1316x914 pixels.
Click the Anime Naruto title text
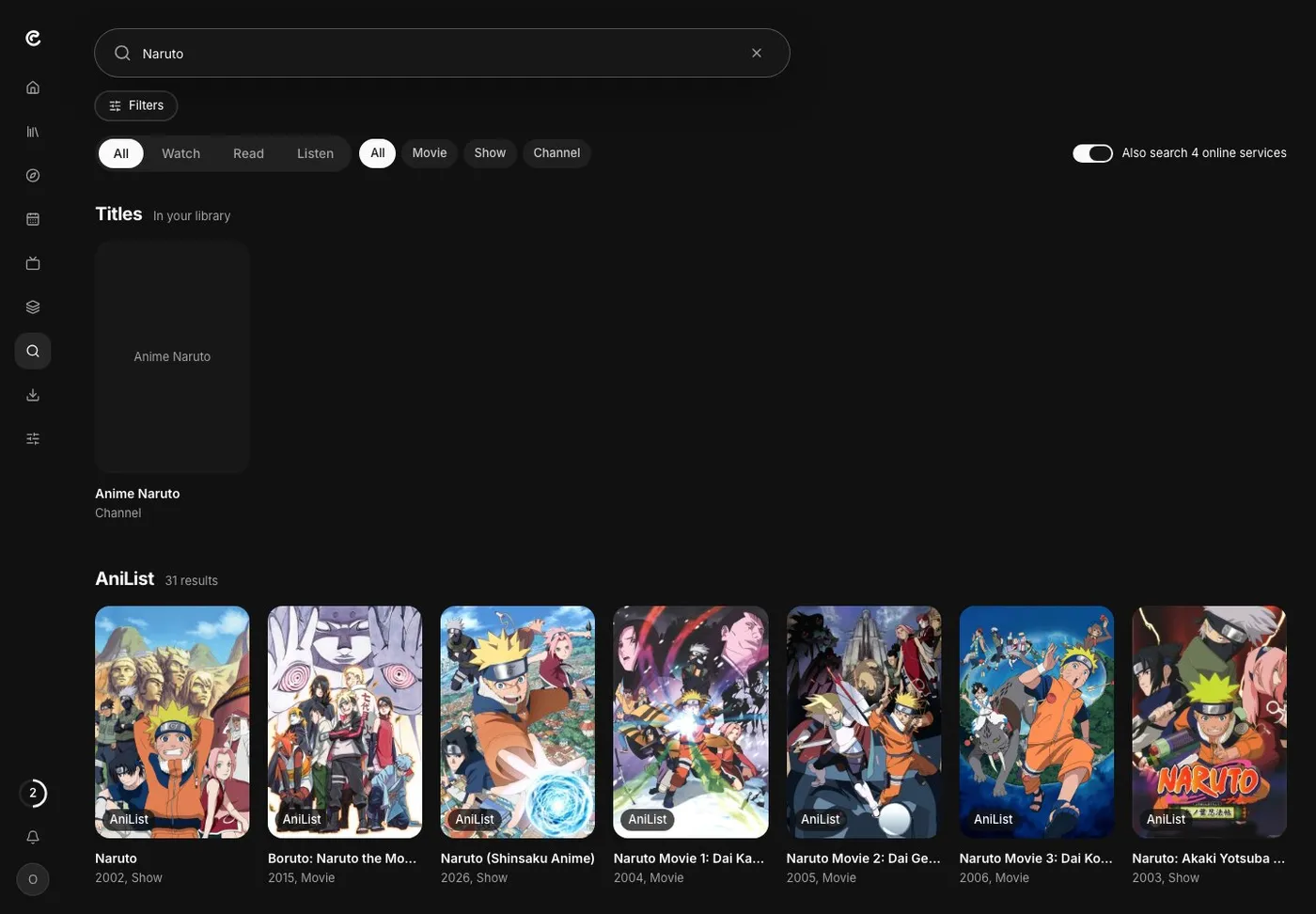pos(137,494)
